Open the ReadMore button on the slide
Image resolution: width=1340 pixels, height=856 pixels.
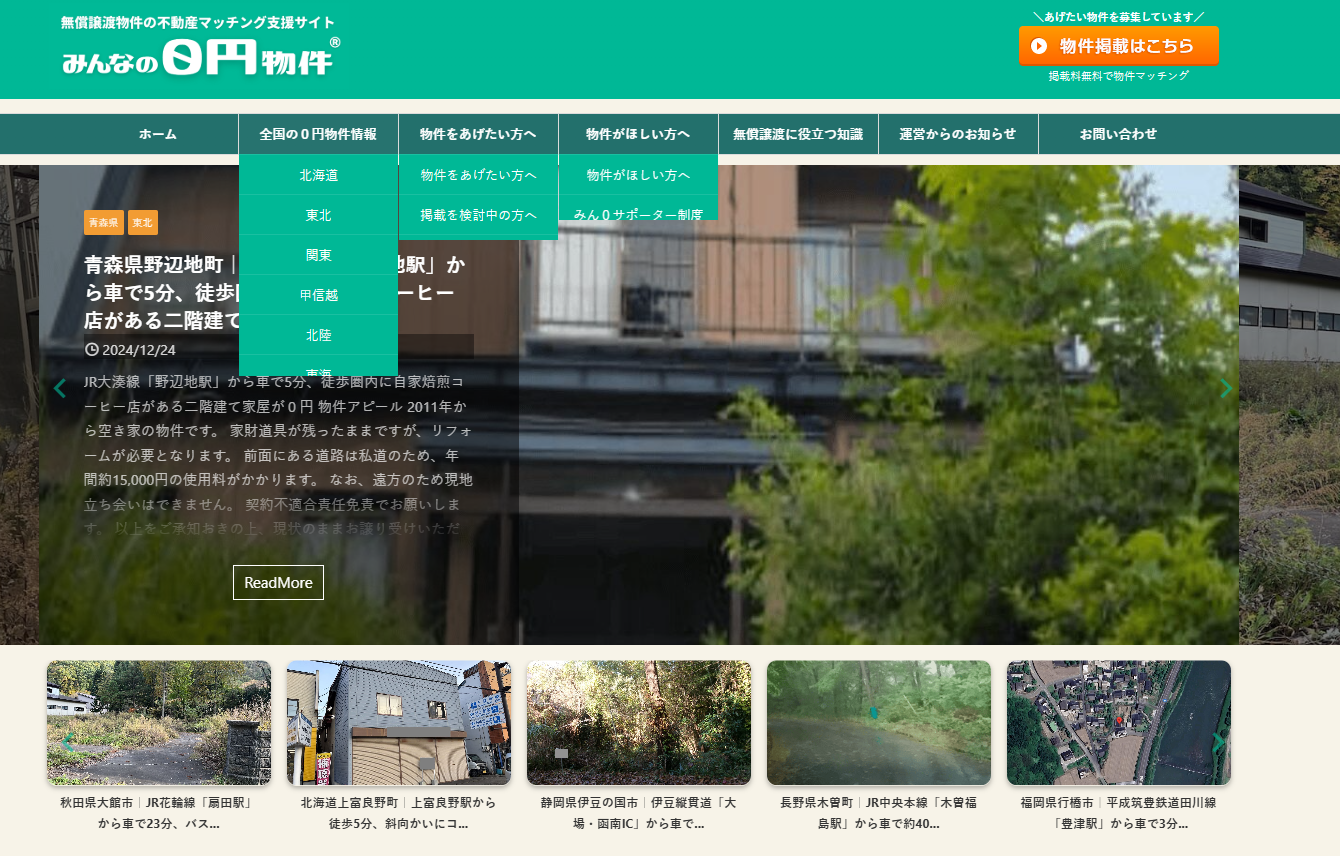tap(278, 582)
